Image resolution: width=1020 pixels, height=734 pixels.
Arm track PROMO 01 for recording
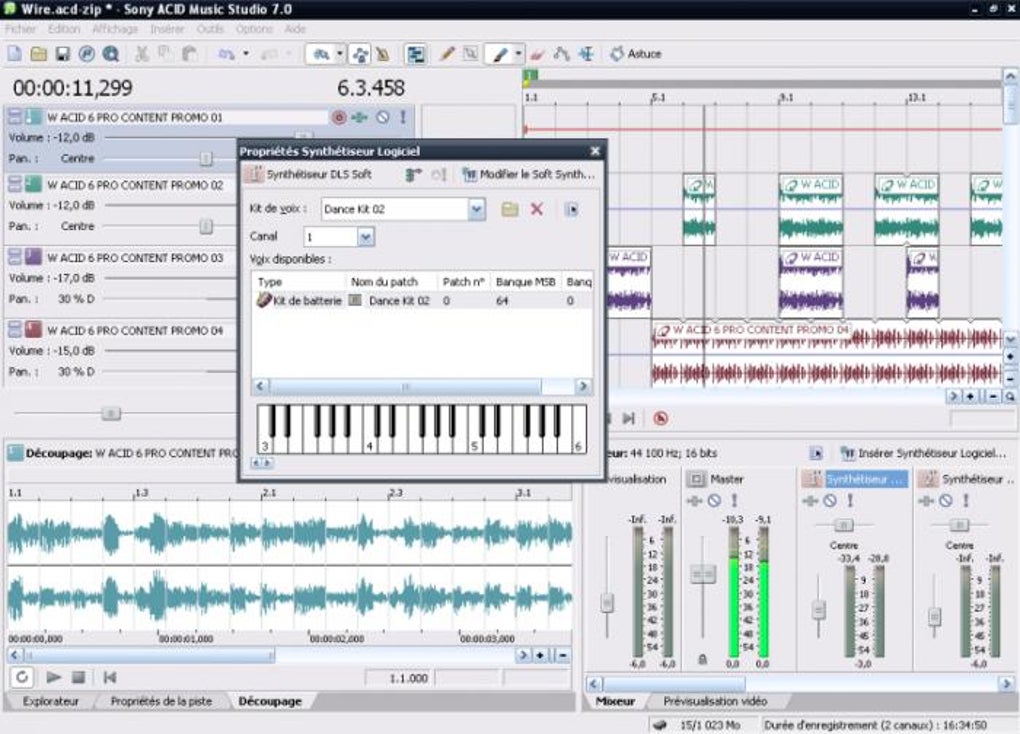(x=339, y=117)
